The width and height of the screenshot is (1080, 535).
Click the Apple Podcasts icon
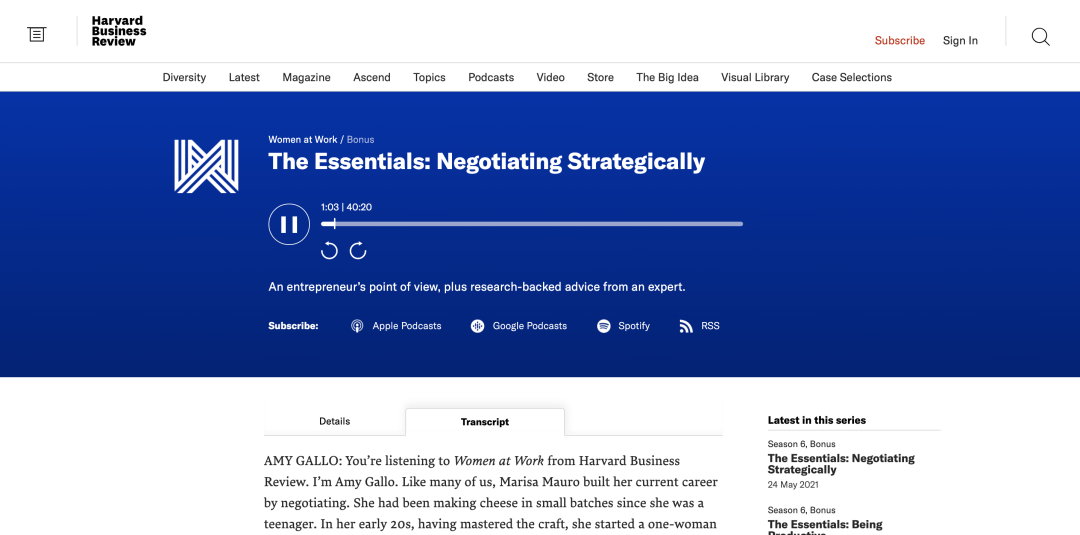[357, 326]
